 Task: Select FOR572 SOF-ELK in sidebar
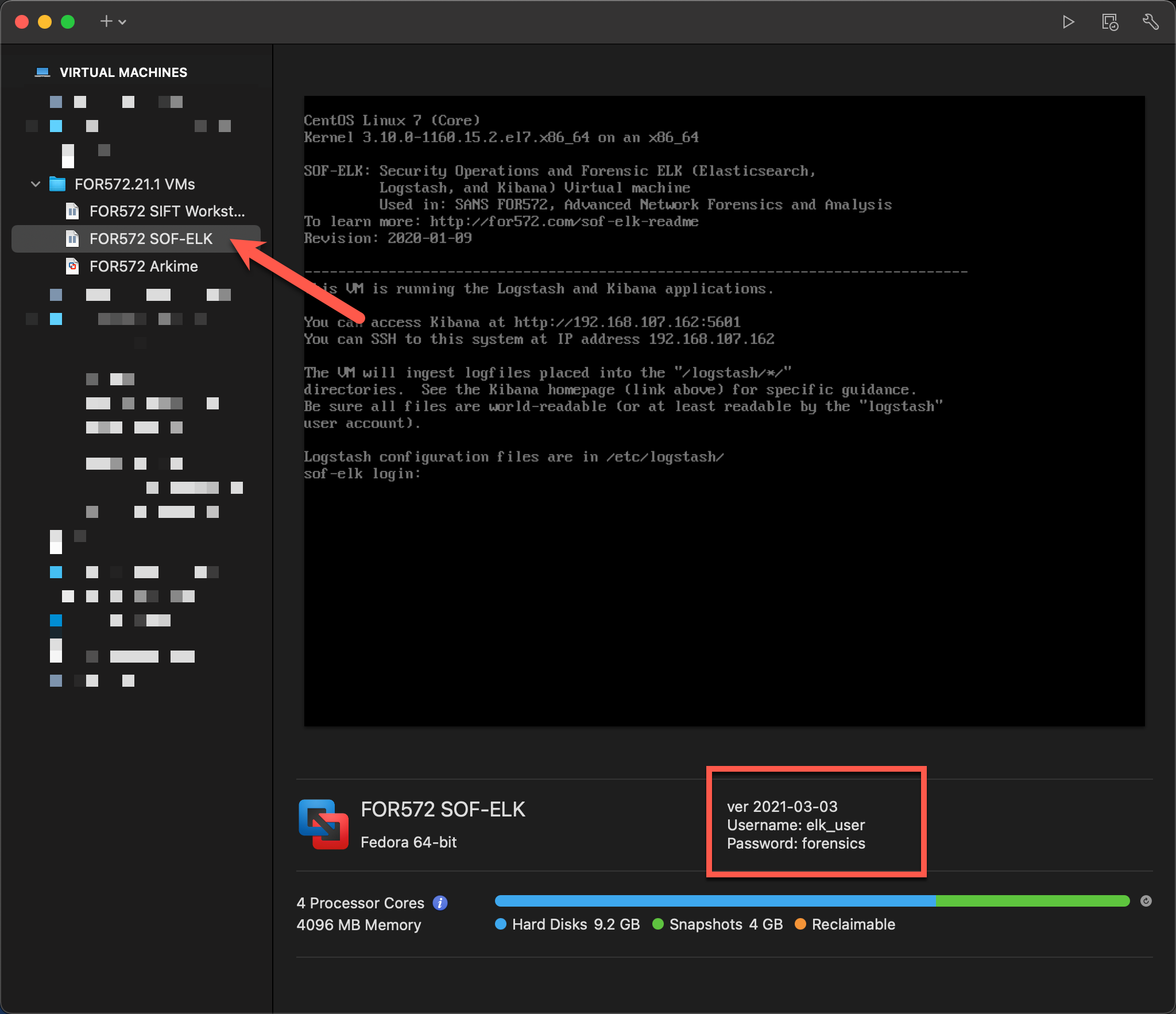(x=150, y=239)
